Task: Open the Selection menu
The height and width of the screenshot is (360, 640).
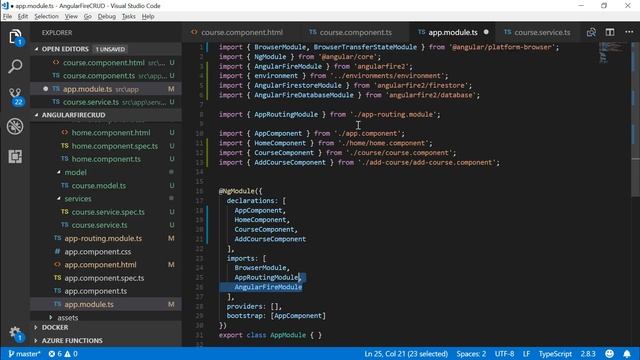Action: (x=47, y=16)
